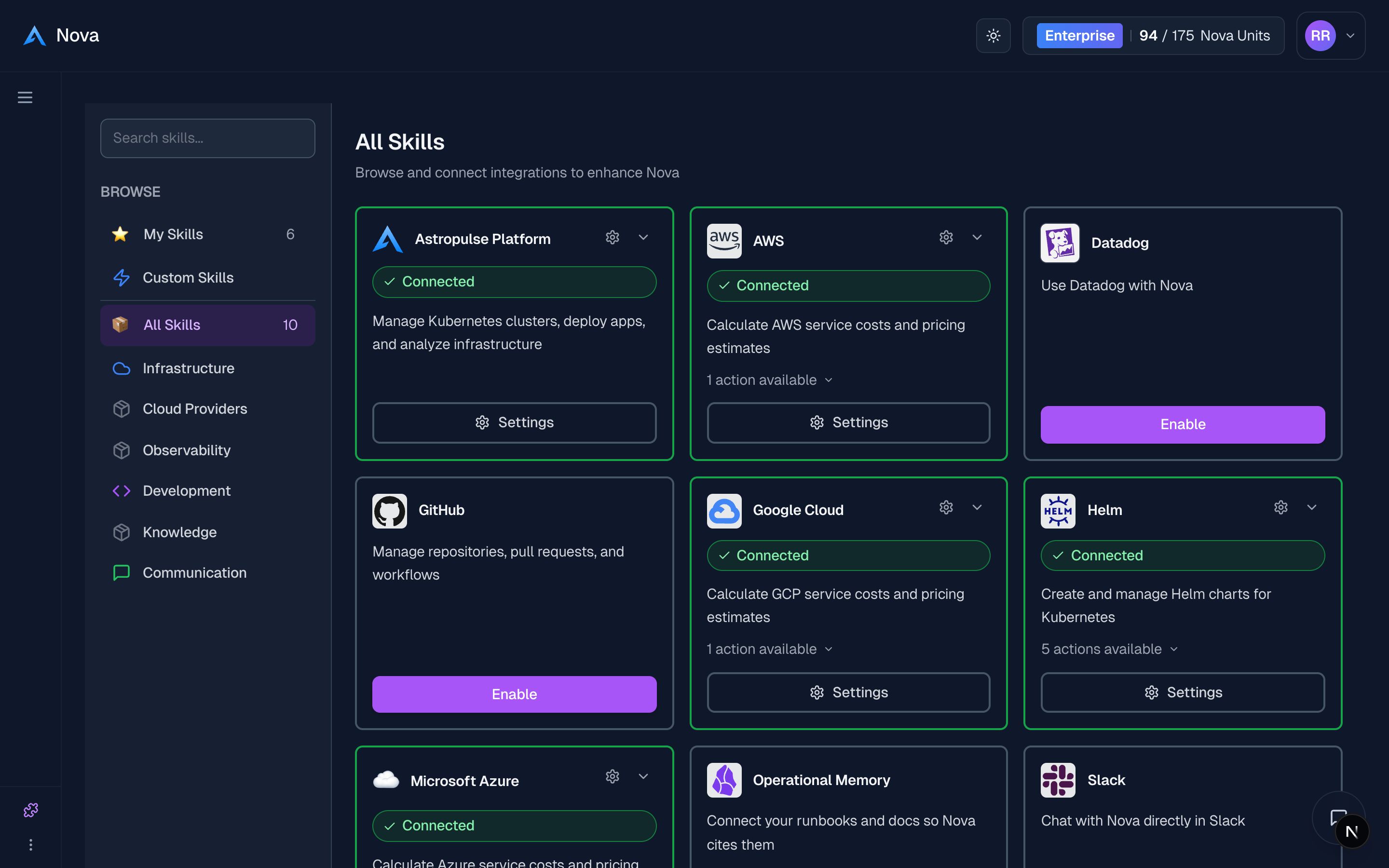This screenshot has width=1389, height=868.
Task: Open Settings button on Helm card
Action: (x=1183, y=692)
